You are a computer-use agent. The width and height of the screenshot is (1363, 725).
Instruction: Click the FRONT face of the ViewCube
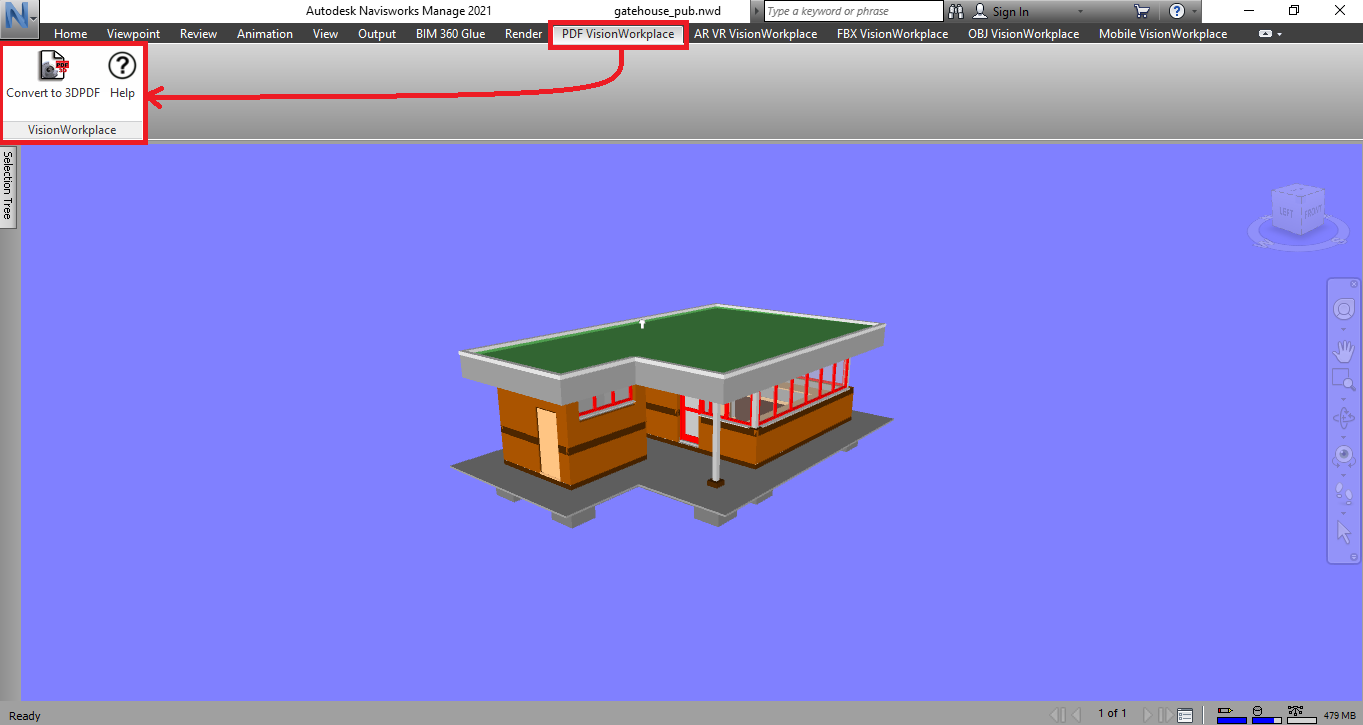coord(1312,211)
